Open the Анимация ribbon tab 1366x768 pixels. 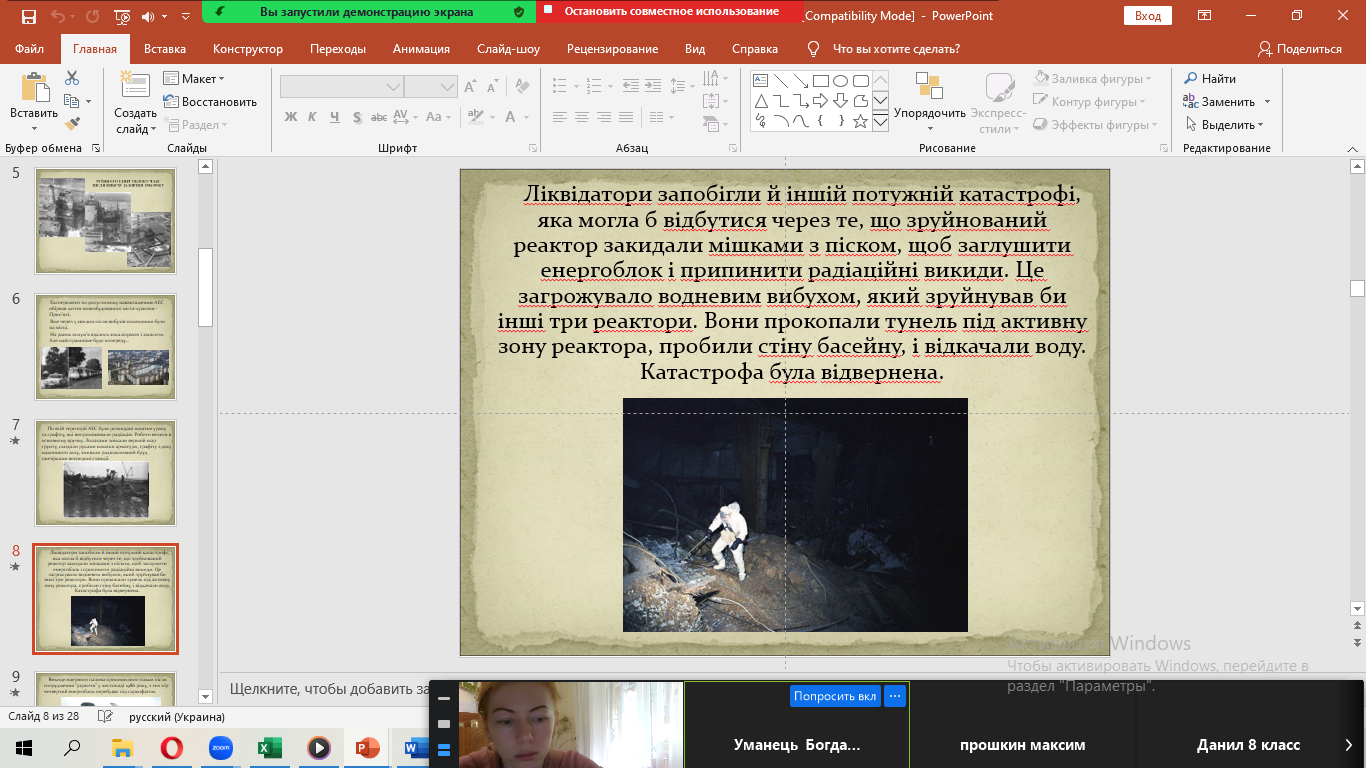[420, 49]
